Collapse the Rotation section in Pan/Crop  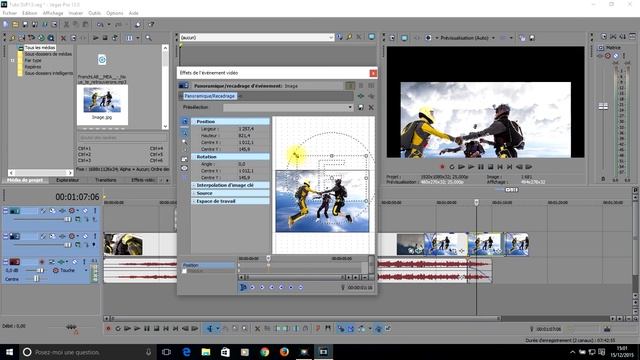coord(194,157)
